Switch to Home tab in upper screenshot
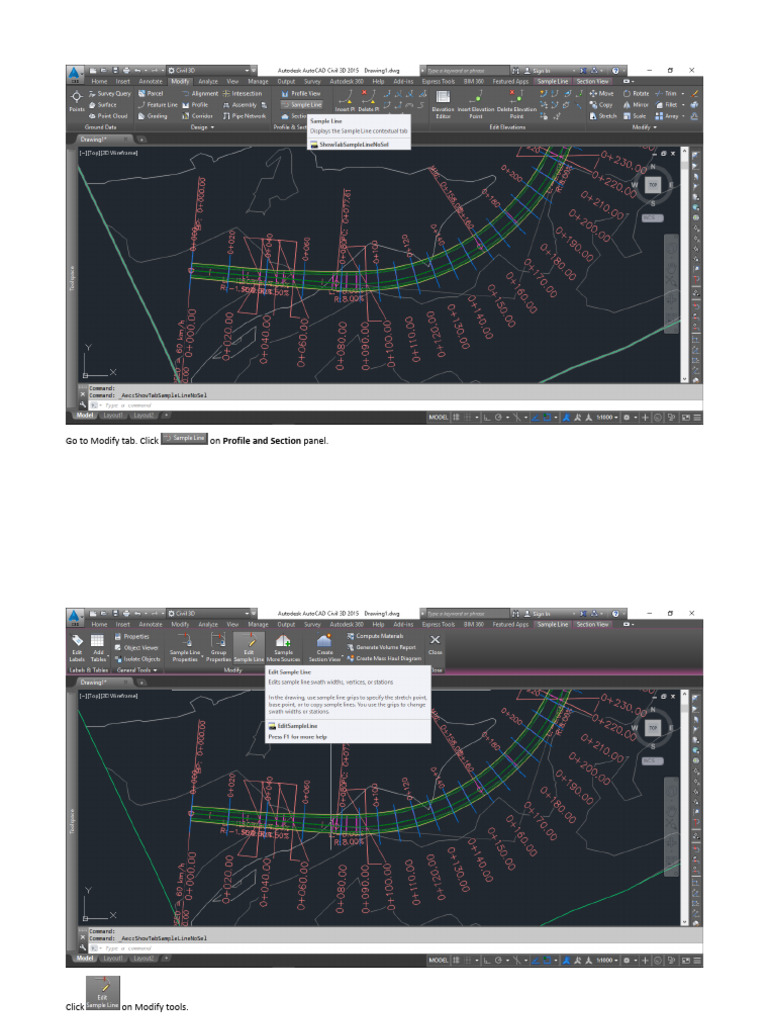The height and width of the screenshot is (1024, 768). (x=99, y=82)
